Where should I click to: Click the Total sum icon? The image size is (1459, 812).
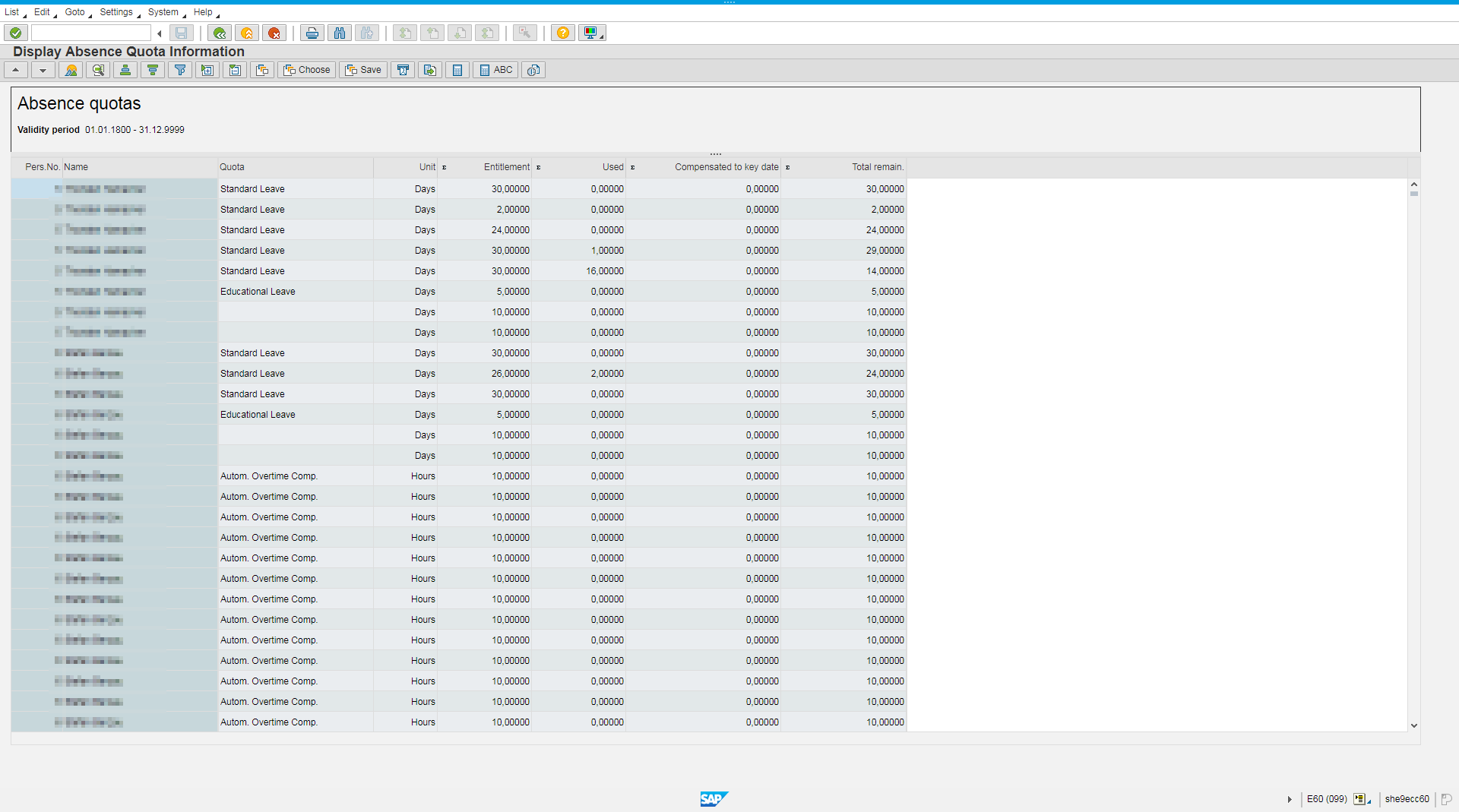click(x=207, y=70)
